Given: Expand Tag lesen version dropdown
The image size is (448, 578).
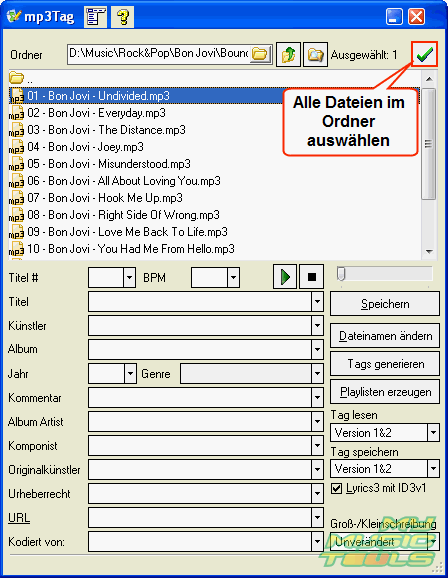Looking at the screenshot, I should pos(433,432).
